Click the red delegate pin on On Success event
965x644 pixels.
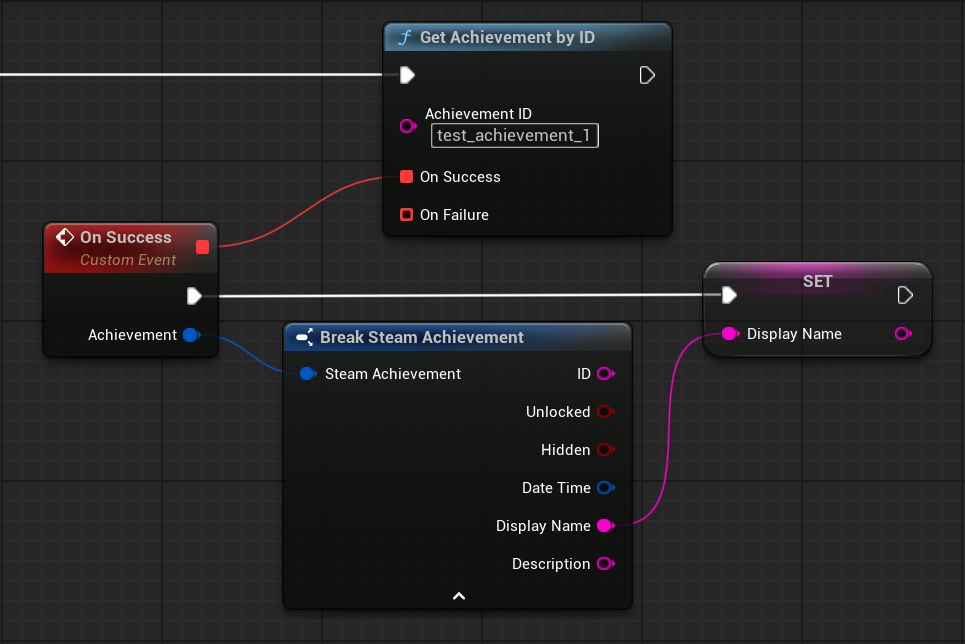[x=202, y=247]
